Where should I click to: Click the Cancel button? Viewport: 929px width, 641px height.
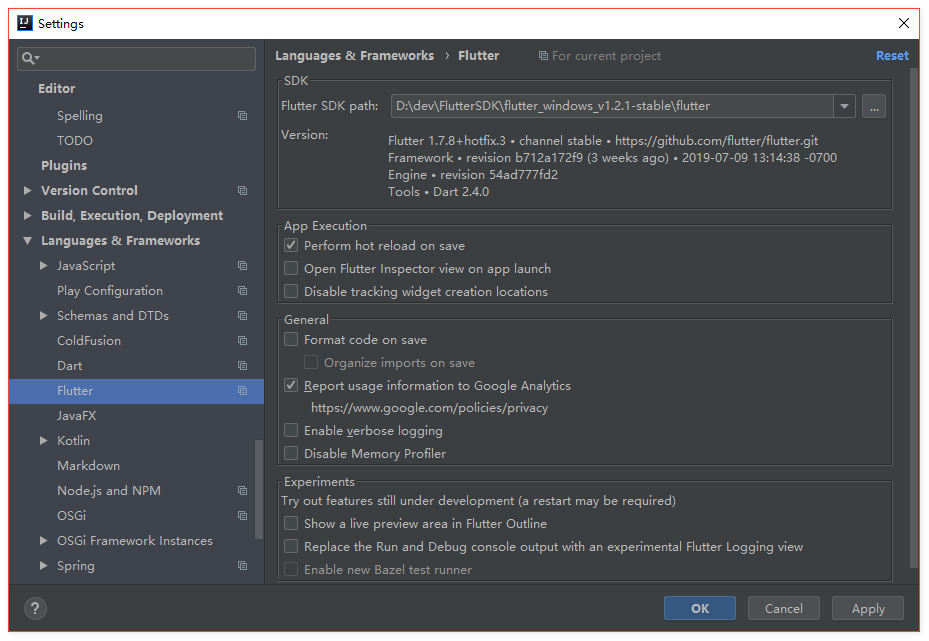[x=784, y=608]
